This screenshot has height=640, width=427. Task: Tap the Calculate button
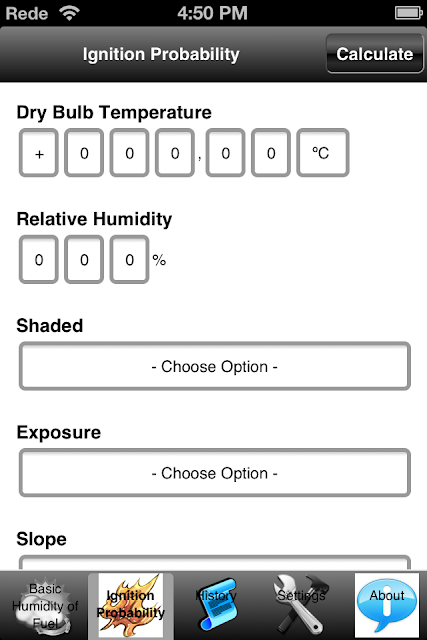[374, 54]
